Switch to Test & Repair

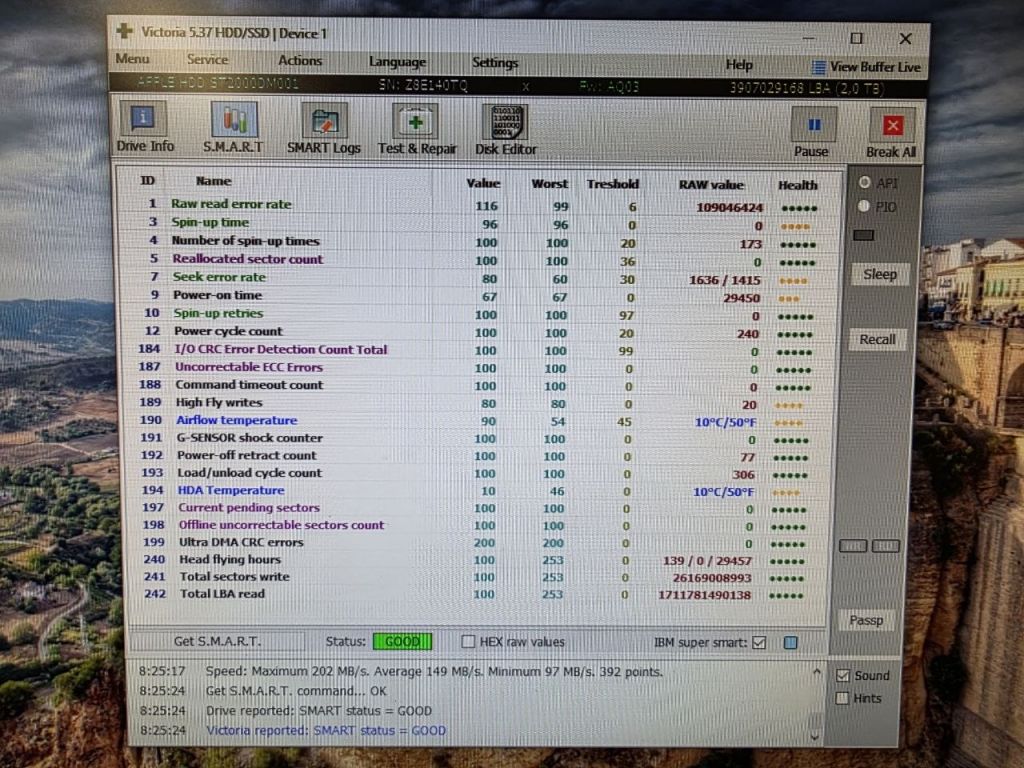[417, 130]
